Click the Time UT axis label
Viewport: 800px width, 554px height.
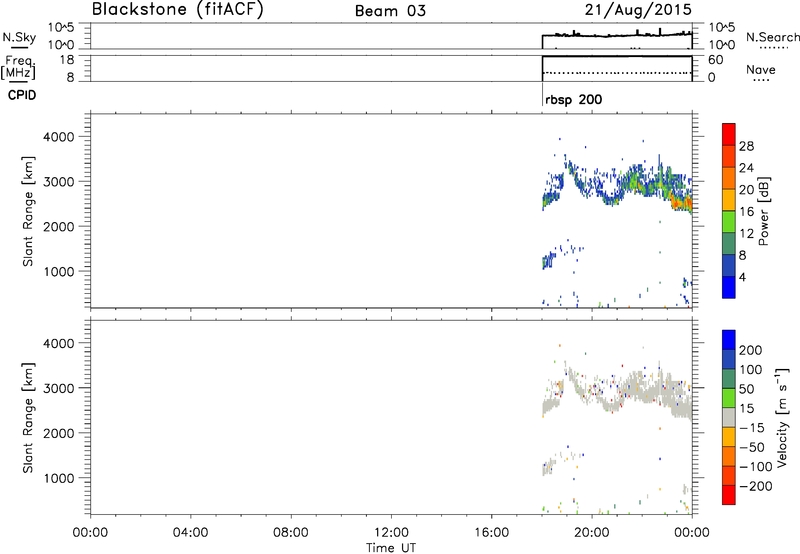[391, 548]
